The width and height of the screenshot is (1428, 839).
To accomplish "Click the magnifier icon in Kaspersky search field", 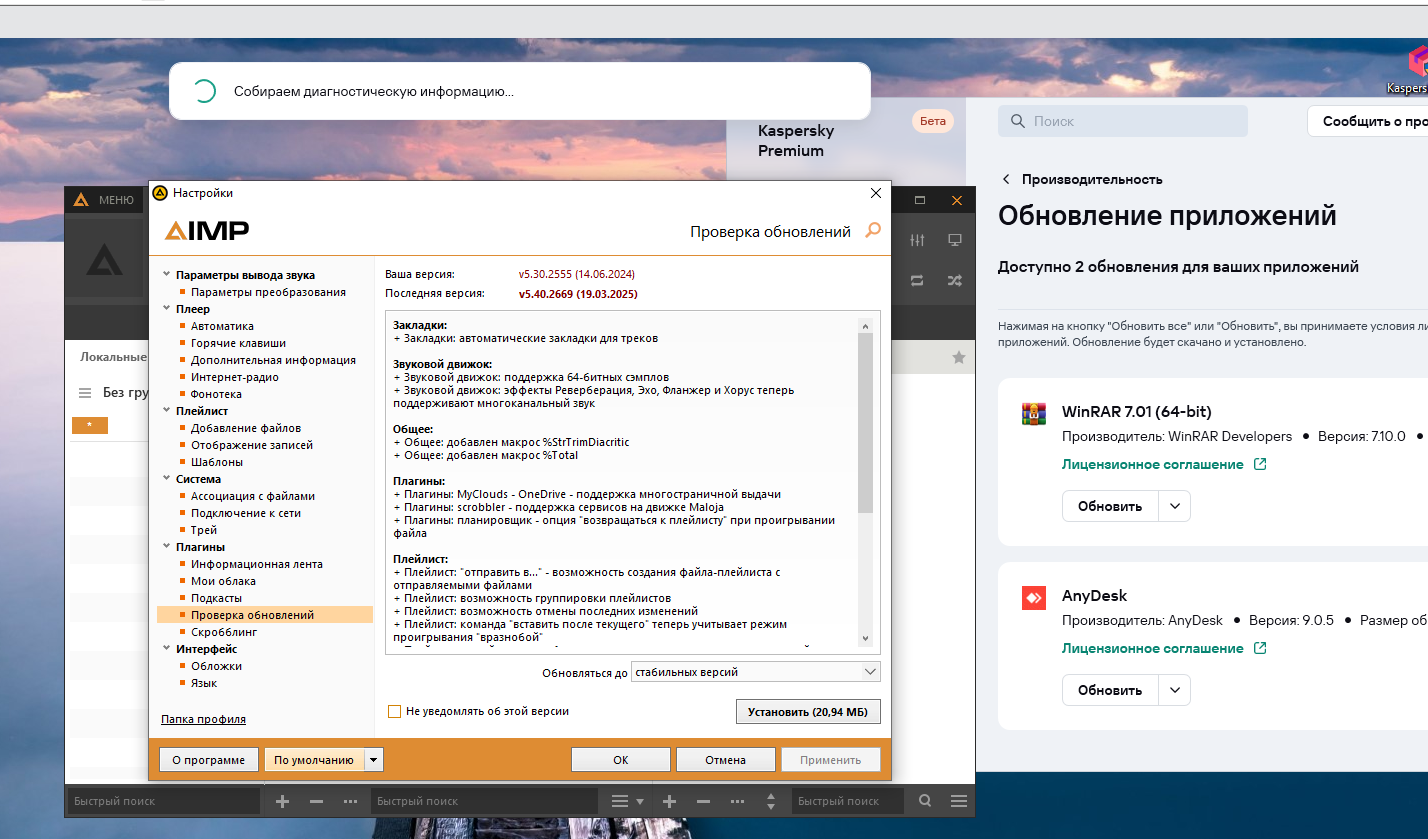I will [x=1018, y=121].
